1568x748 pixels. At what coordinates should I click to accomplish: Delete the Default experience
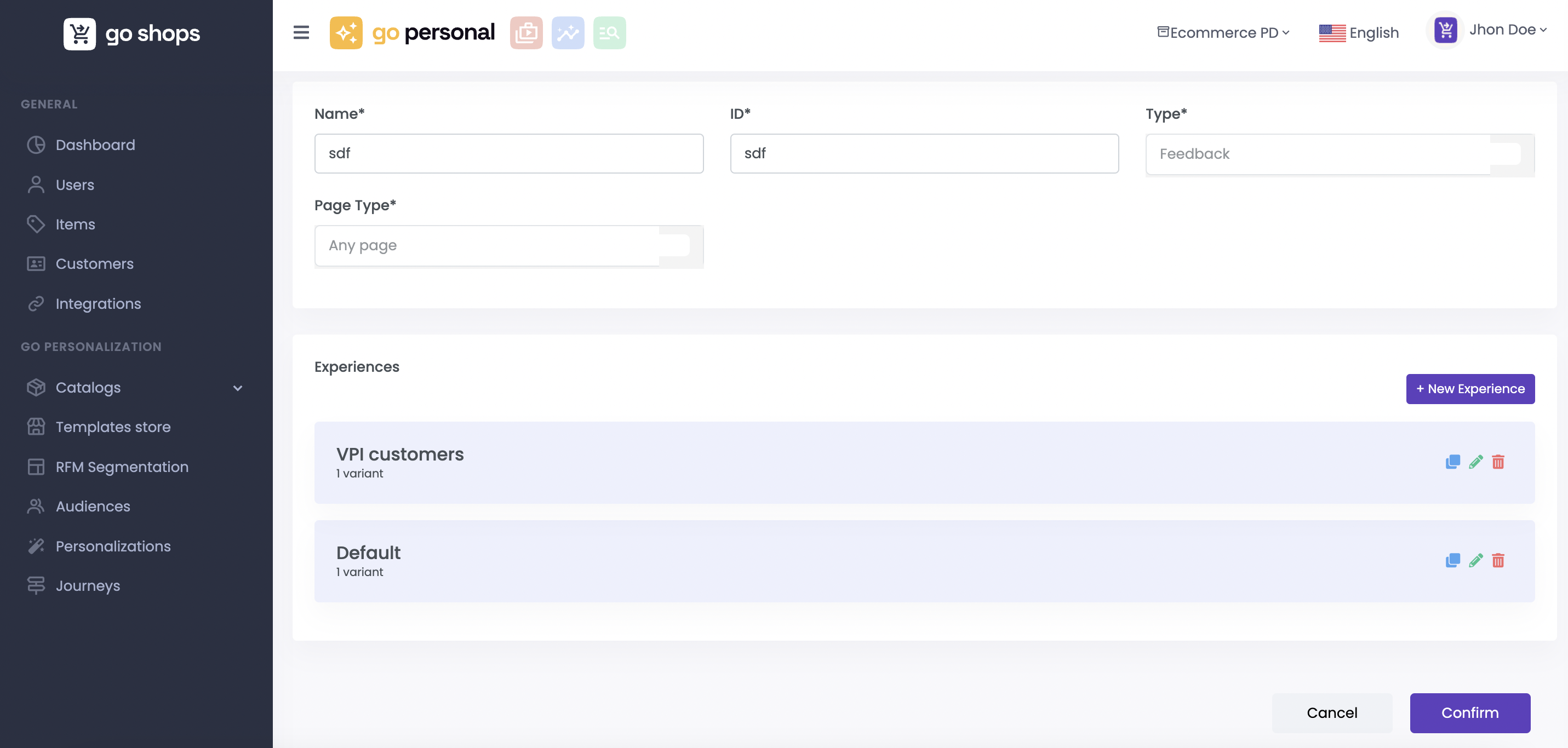[x=1498, y=561]
